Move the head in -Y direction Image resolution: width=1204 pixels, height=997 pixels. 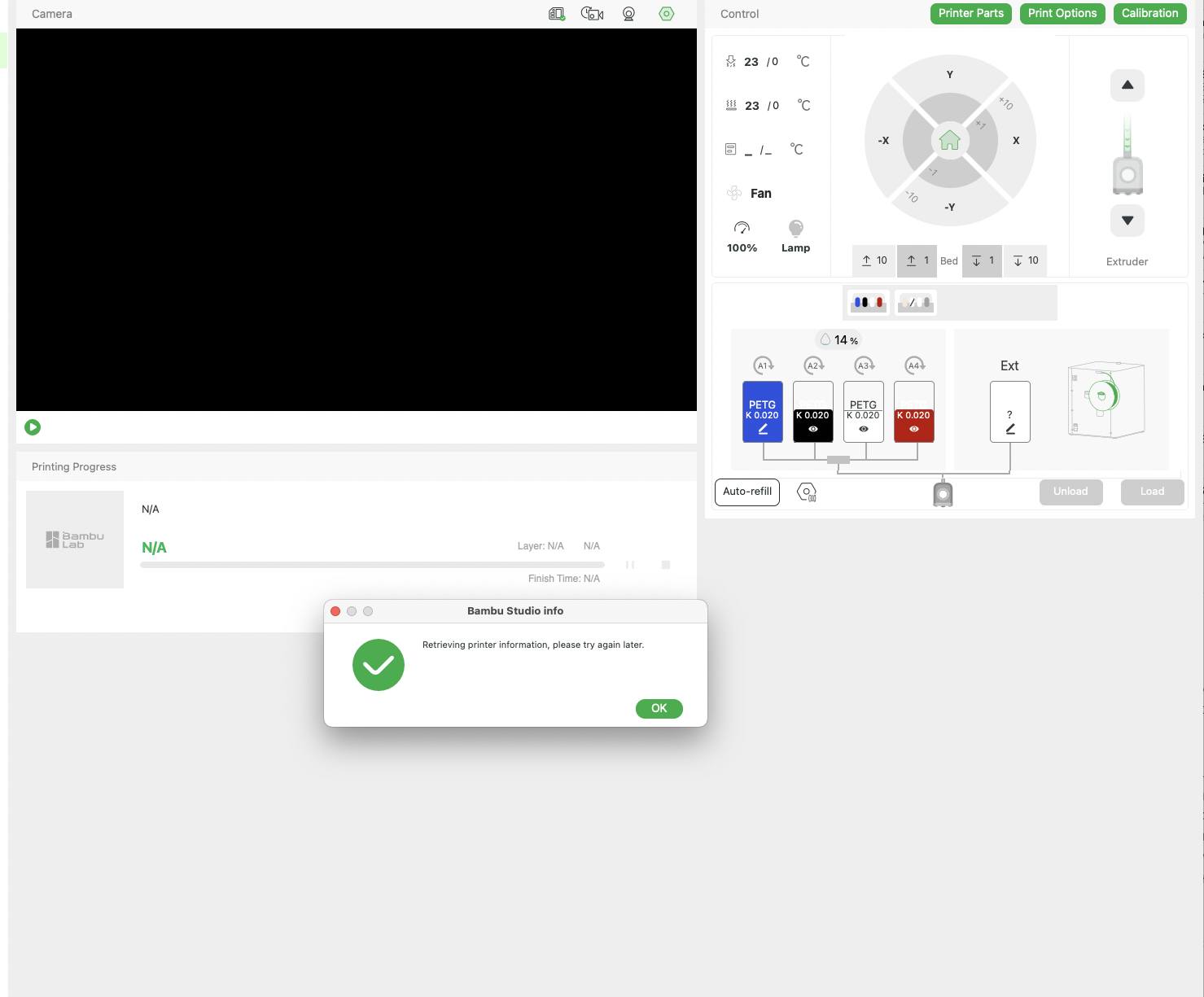[x=949, y=208]
